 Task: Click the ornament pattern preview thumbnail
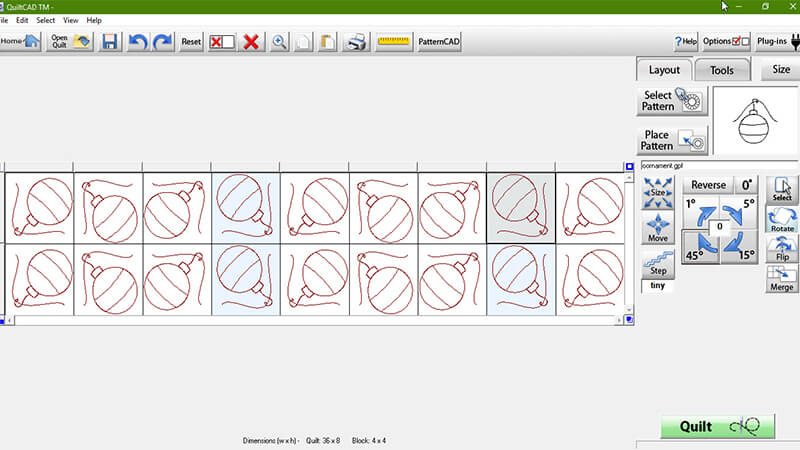(x=755, y=121)
